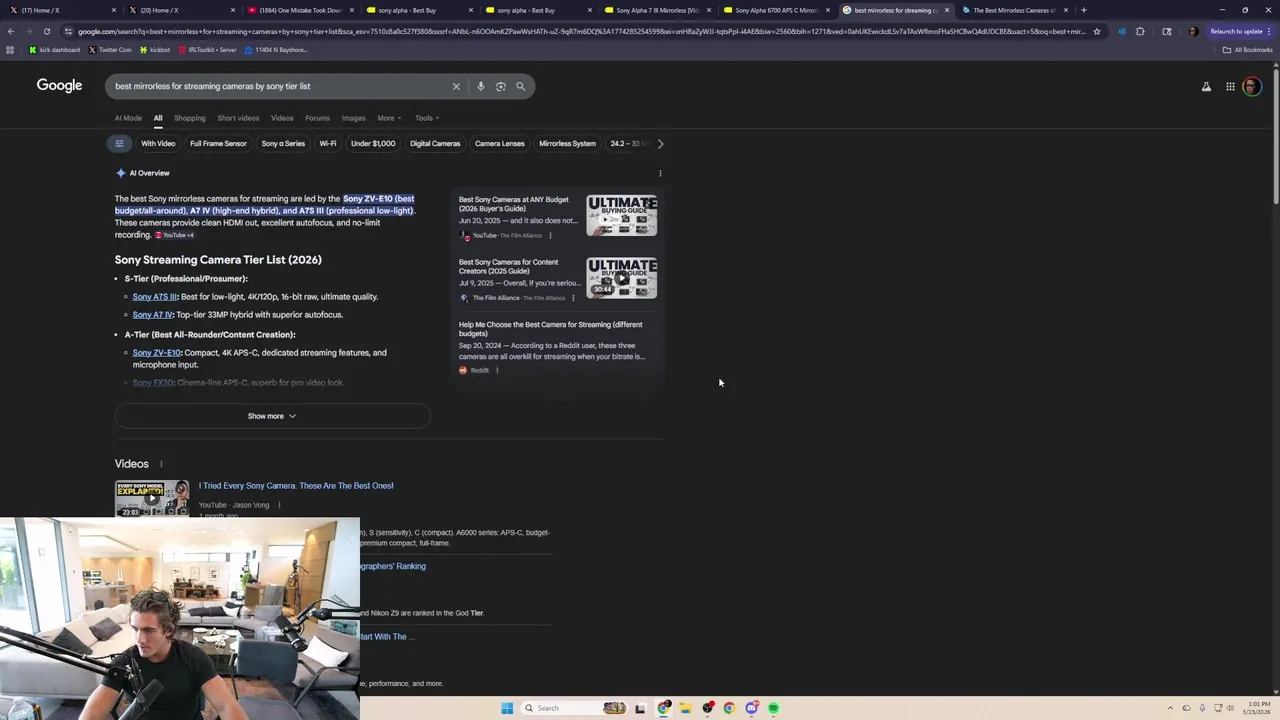The image size is (1280, 720).
Task: Open the search filters icon chip
Action: tap(119, 143)
